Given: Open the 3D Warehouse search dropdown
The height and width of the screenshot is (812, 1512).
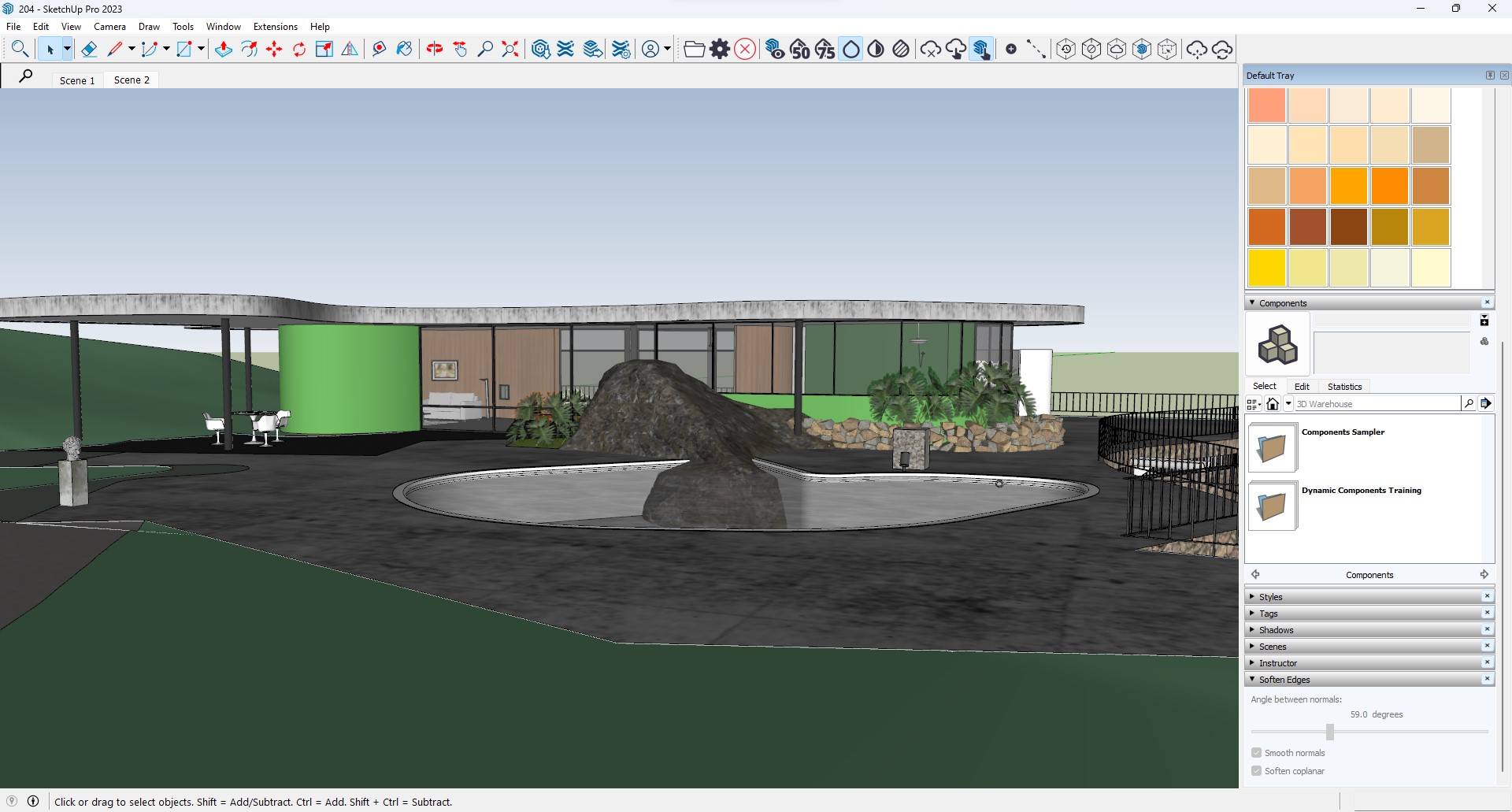Looking at the screenshot, I should 1289,402.
